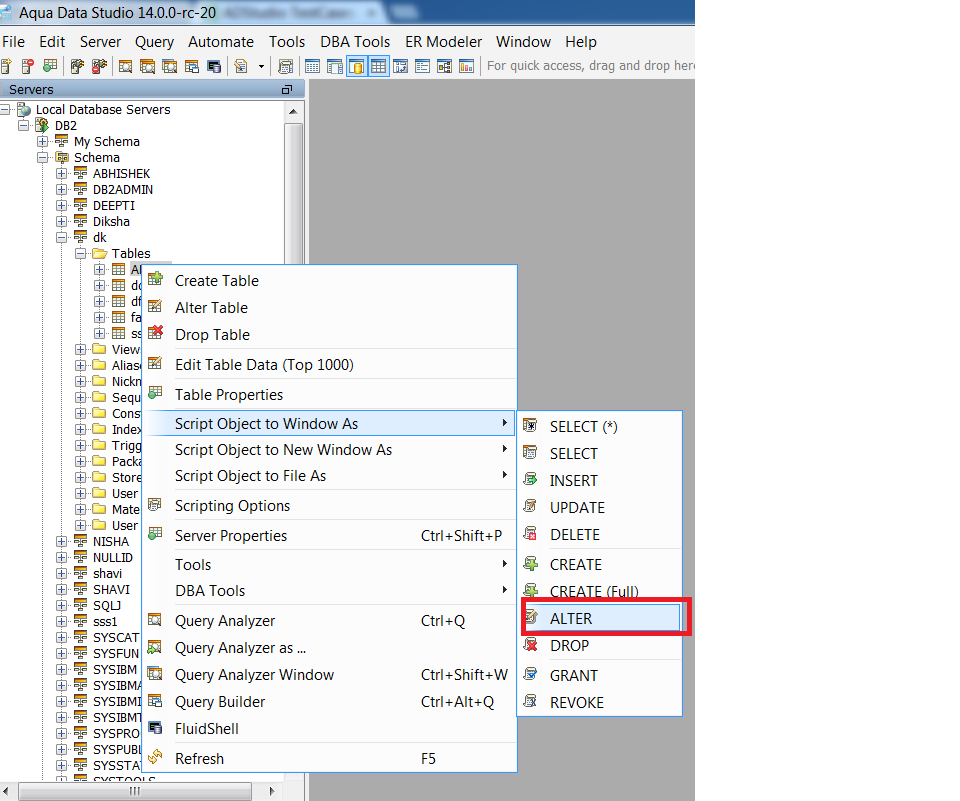Expand the ABHISHEK schema node
Image resolution: width=960 pixels, height=801 pixels.
[x=61, y=173]
